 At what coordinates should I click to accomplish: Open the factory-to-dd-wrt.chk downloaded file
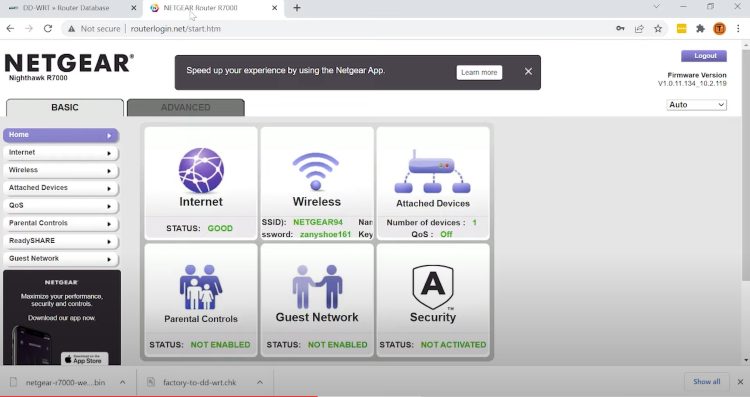[x=199, y=382]
